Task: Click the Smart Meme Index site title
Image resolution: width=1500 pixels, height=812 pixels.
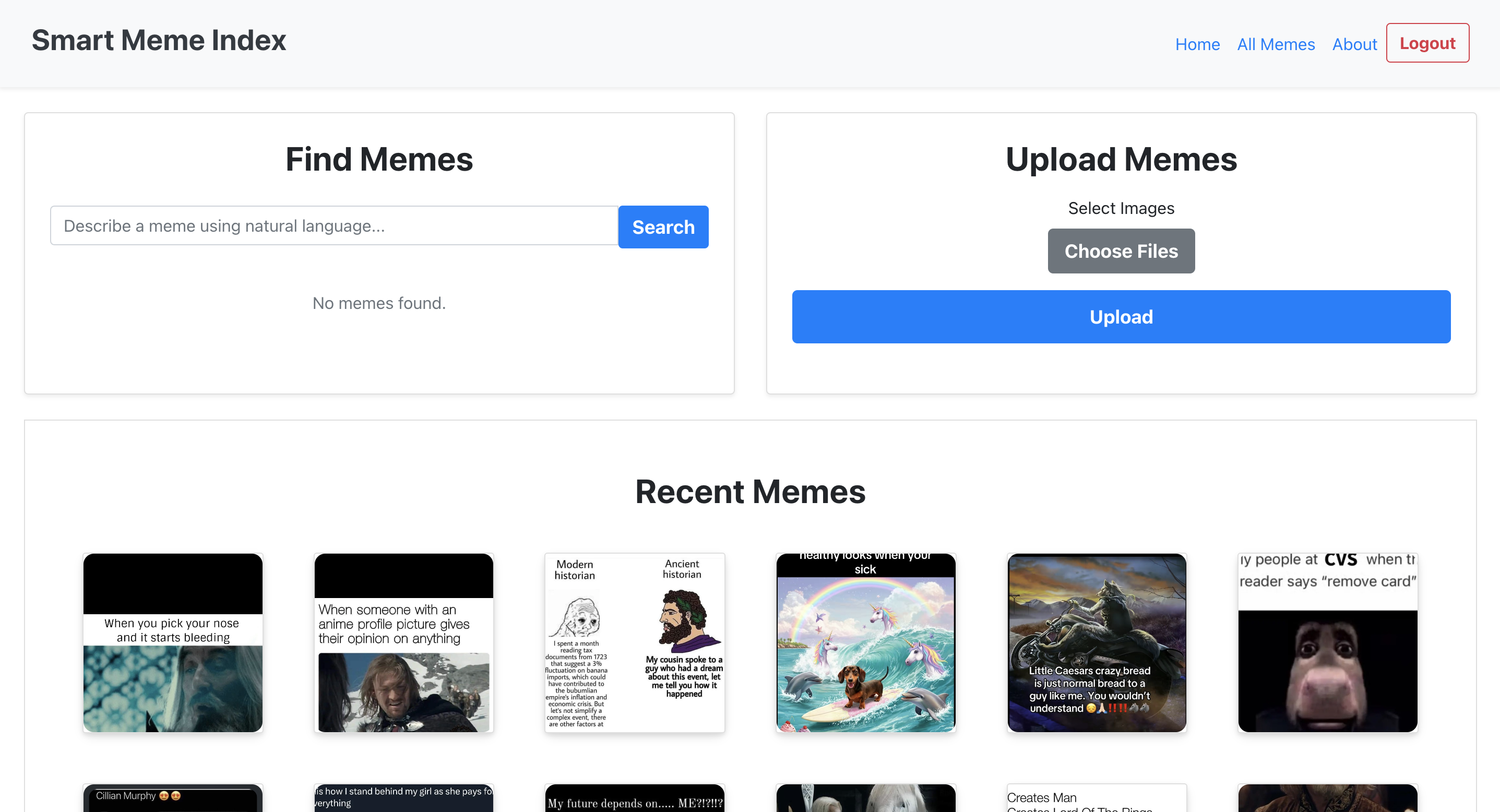Action: [x=158, y=40]
